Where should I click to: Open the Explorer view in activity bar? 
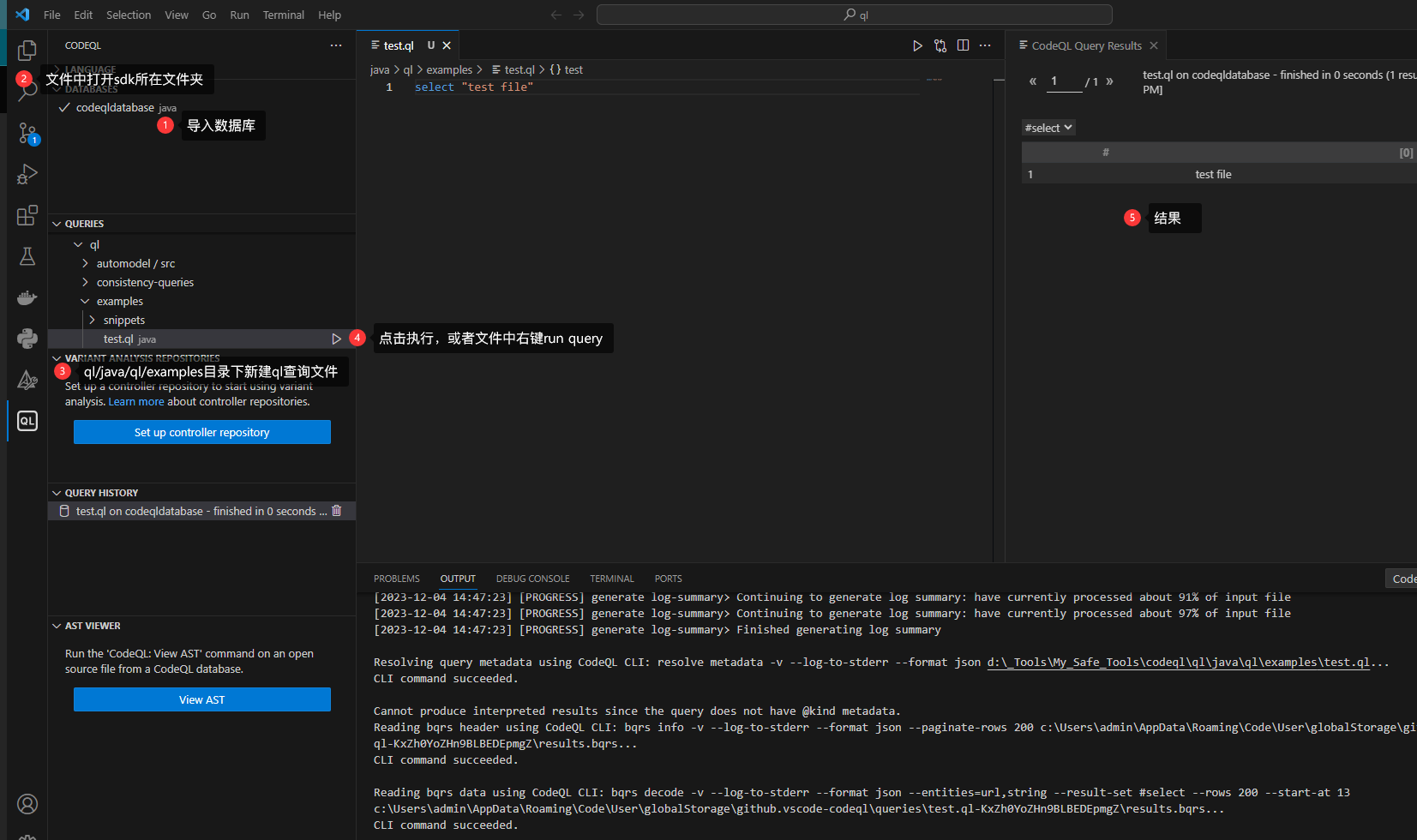27,50
